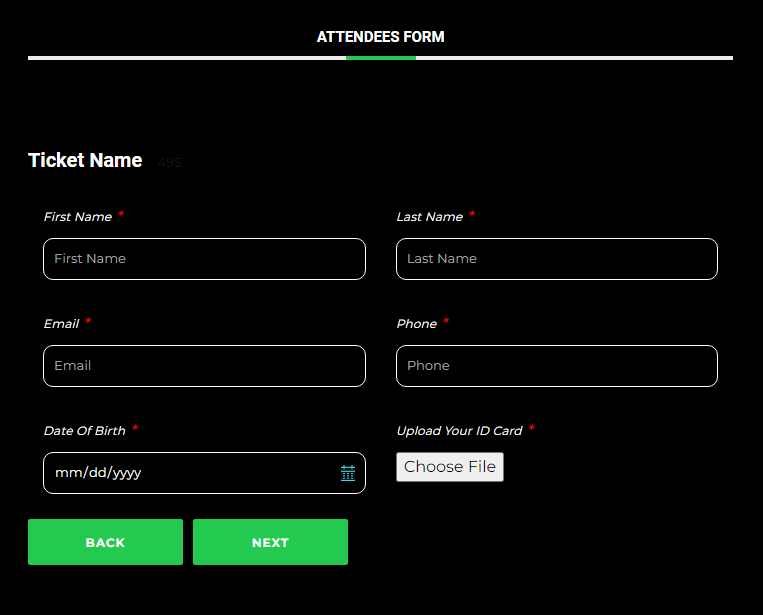Select the Email input field
Viewport: 763px width, 615px height.
[x=204, y=366]
